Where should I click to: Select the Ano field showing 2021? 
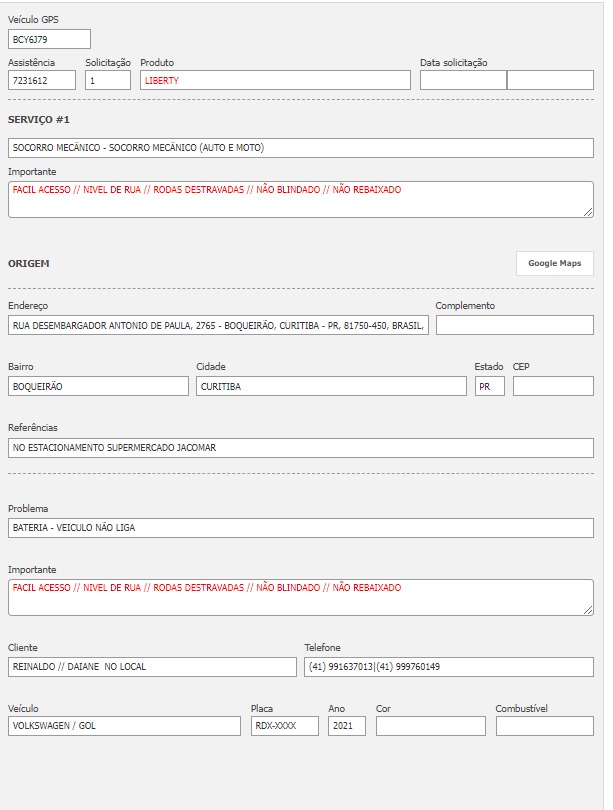pyautogui.click(x=346, y=726)
